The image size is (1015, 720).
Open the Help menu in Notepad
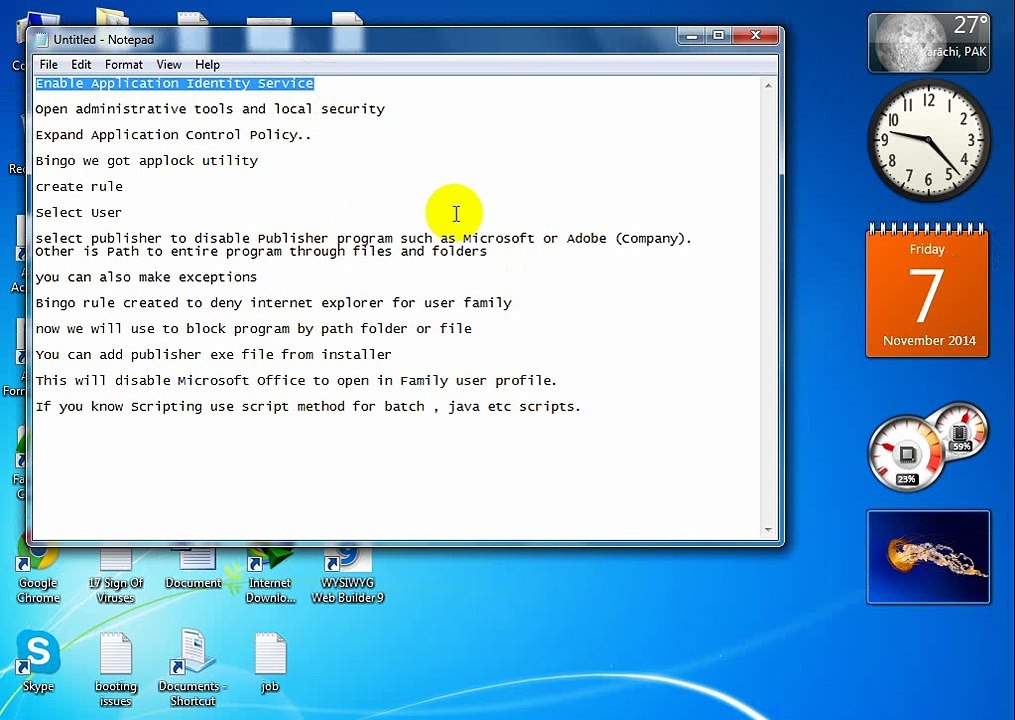(x=207, y=64)
